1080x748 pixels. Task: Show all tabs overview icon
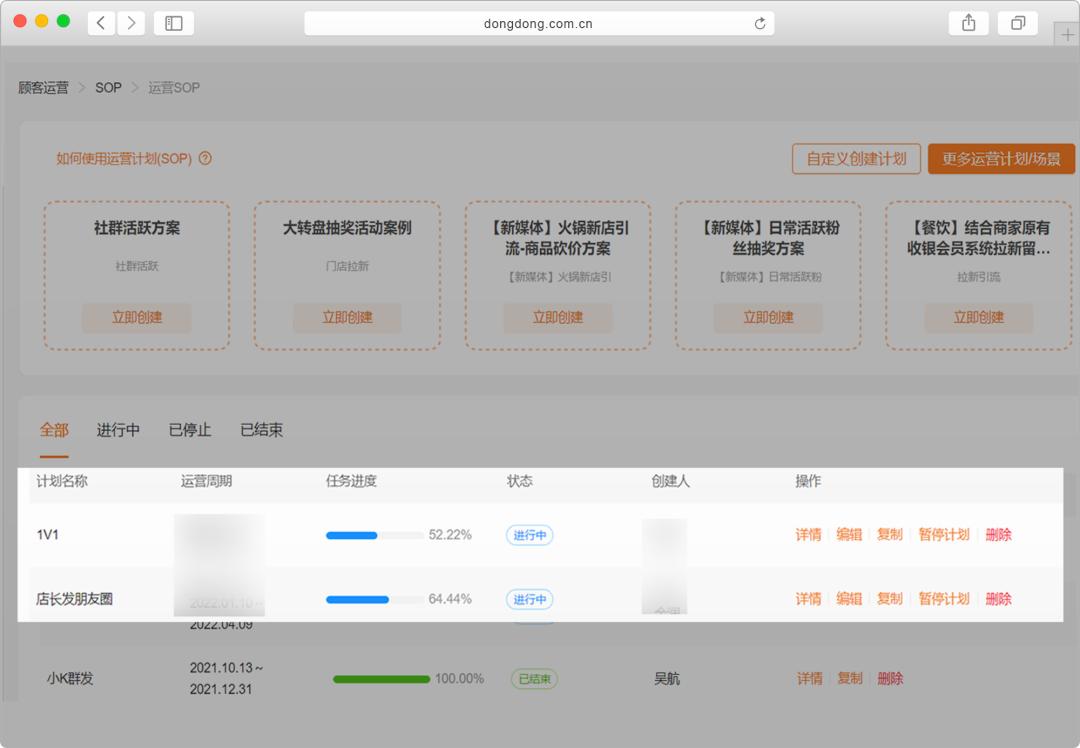[1017, 23]
